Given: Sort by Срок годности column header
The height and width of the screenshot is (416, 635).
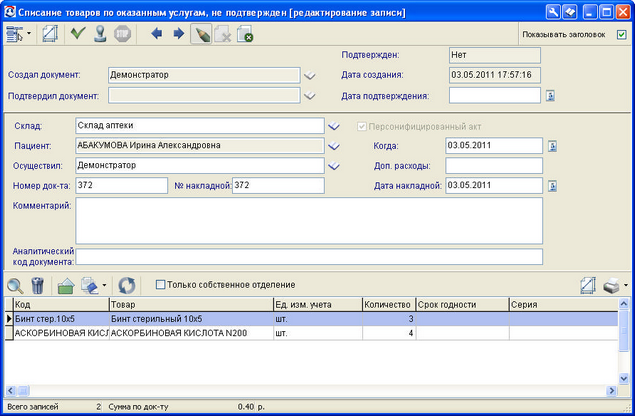Looking at the screenshot, I should point(462,305).
